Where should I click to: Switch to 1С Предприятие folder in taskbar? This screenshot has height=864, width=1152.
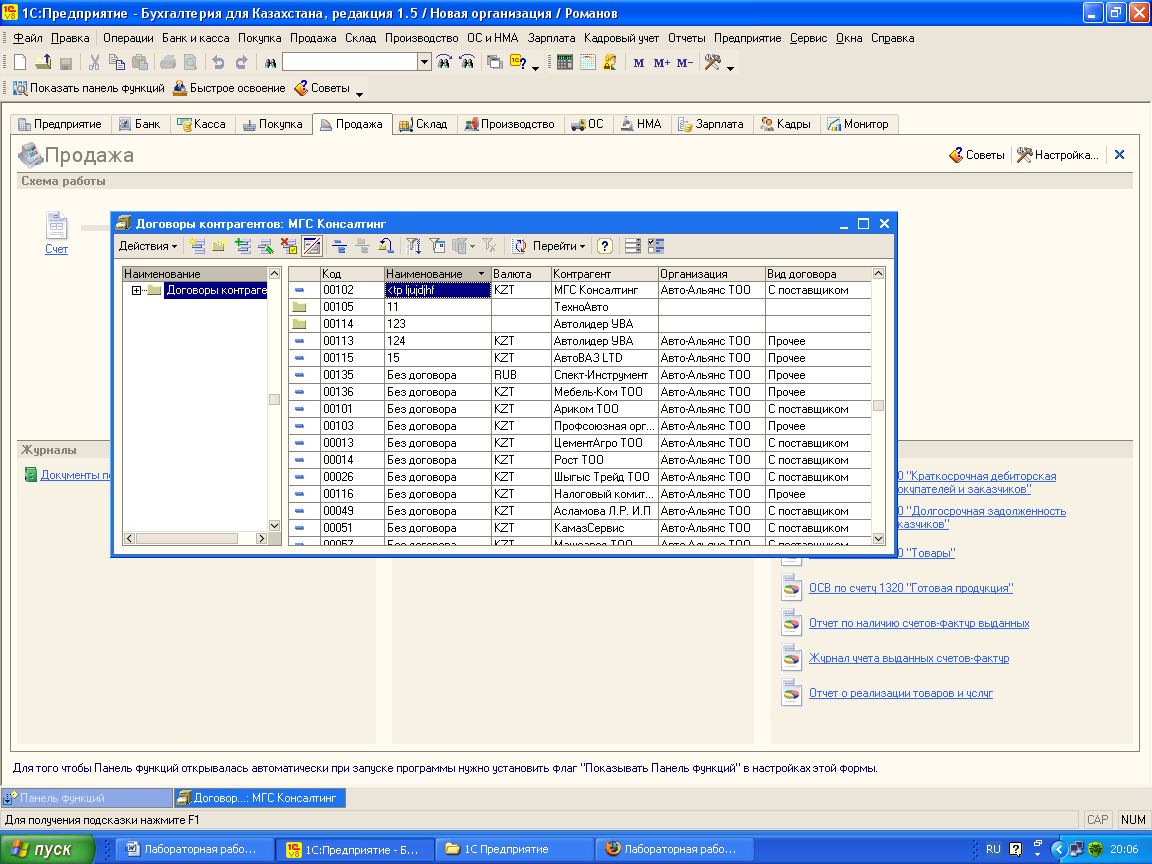point(514,849)
